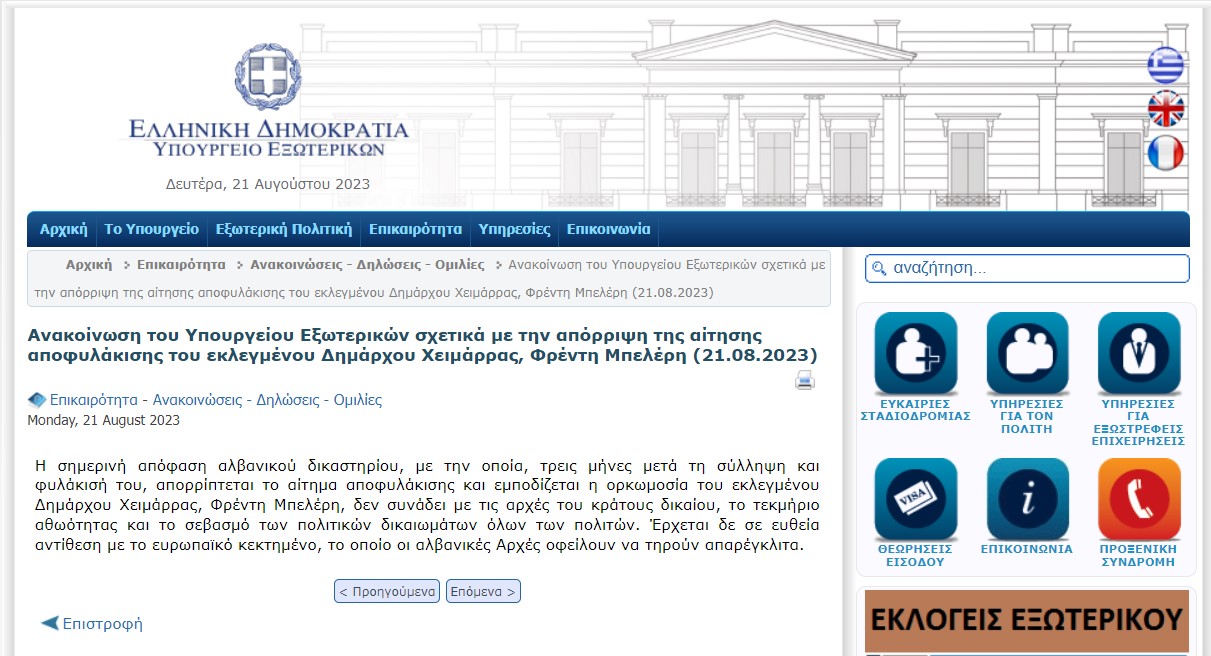
Task: Click the contact info icon
Action: pos(1027,499)
